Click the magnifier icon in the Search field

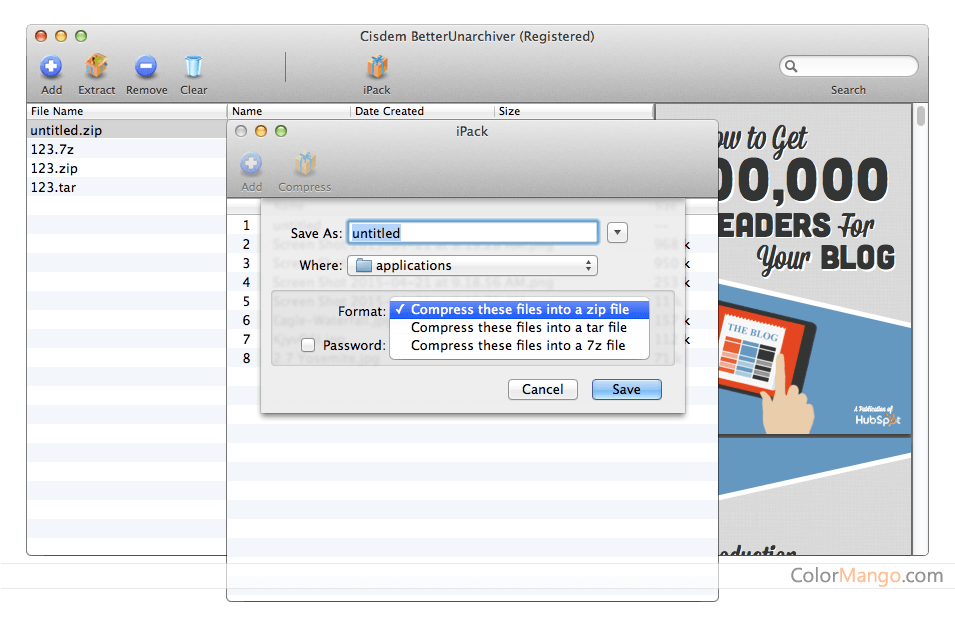tap(790, 65)
